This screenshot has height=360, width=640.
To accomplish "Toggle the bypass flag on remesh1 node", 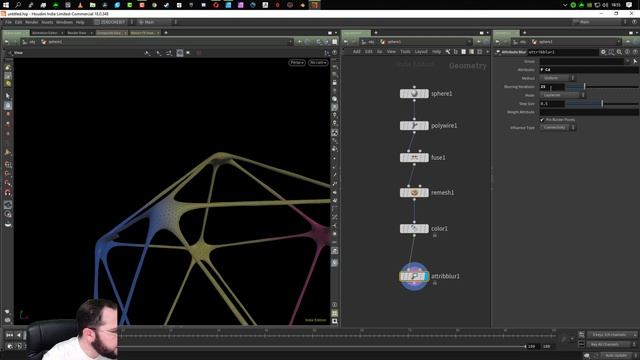I will 402,193.
